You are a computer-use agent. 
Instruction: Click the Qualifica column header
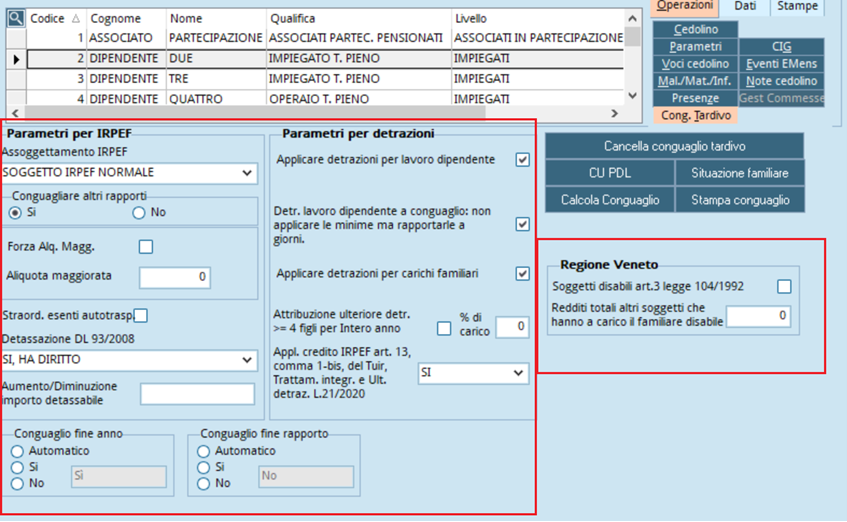(359, 18)
